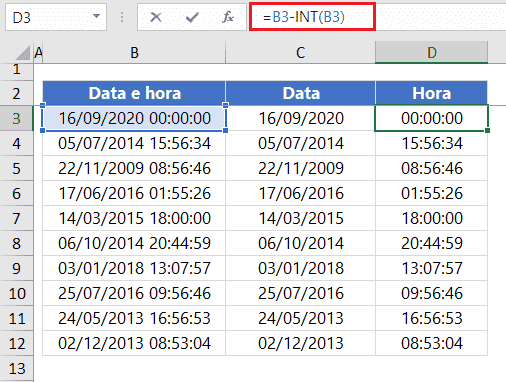Screen dimensions: 506x382
Task: Select Hora cell 09:56:46
Action: 431,293
